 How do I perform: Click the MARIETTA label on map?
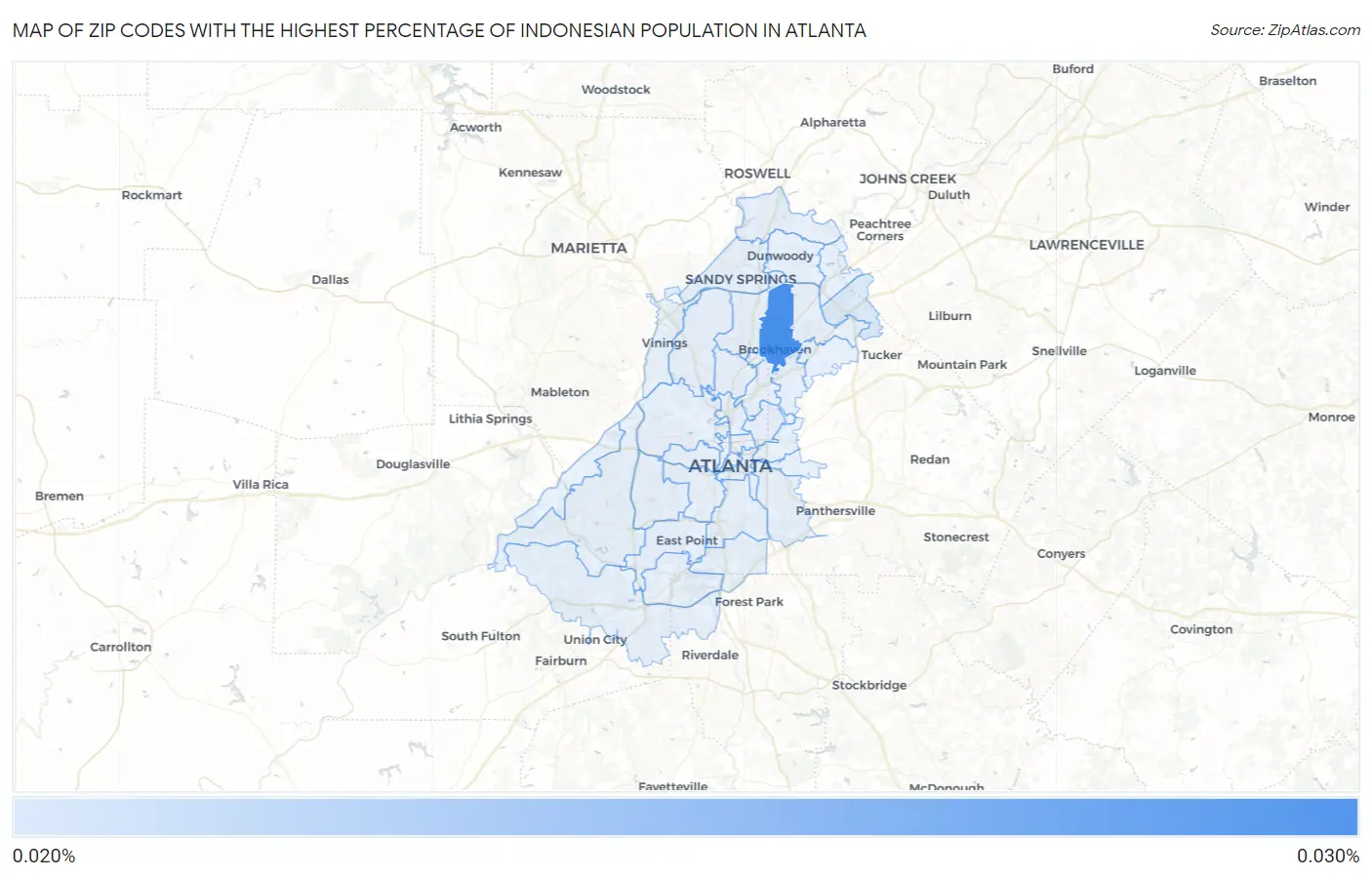pos(588,248)
